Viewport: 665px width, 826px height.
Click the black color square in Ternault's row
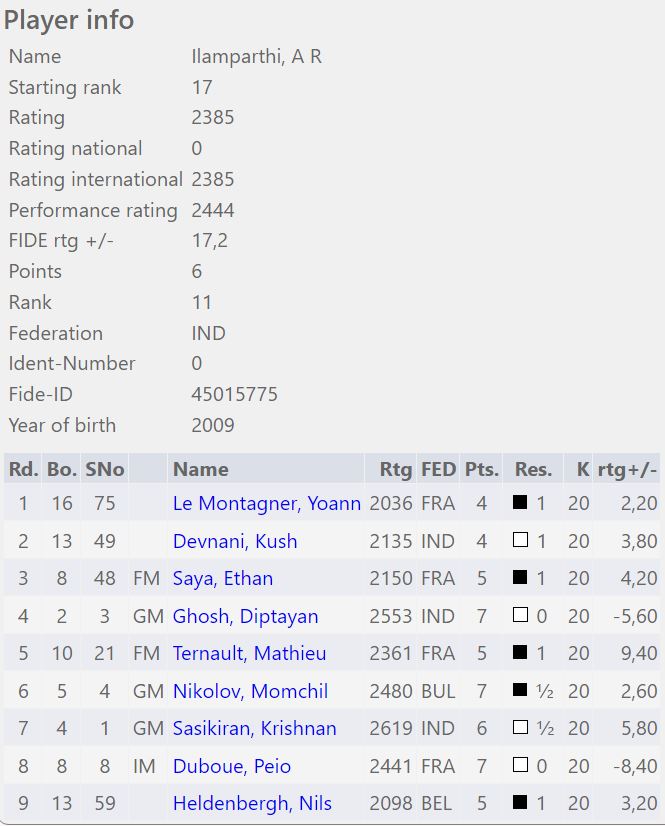coord(520,653)
